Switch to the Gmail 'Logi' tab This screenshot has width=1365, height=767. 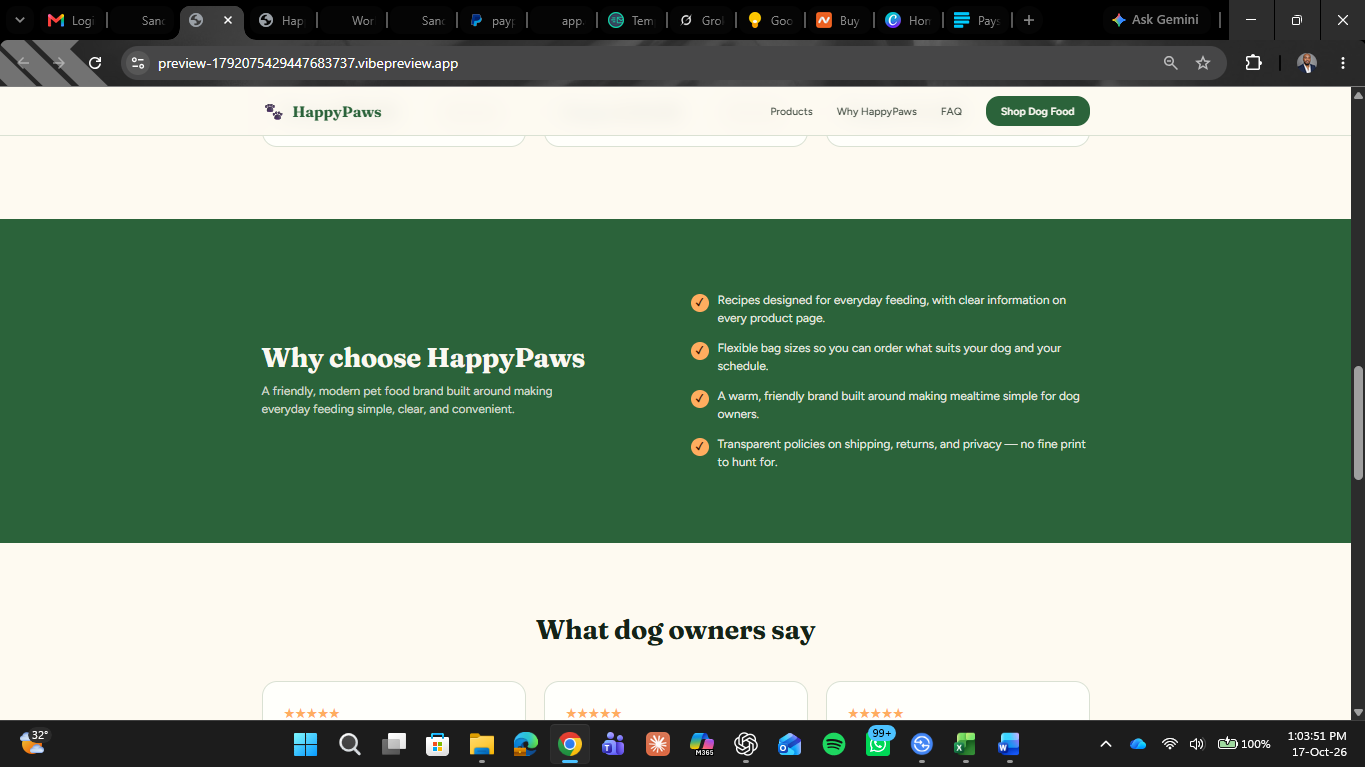[x=72, y=20]
